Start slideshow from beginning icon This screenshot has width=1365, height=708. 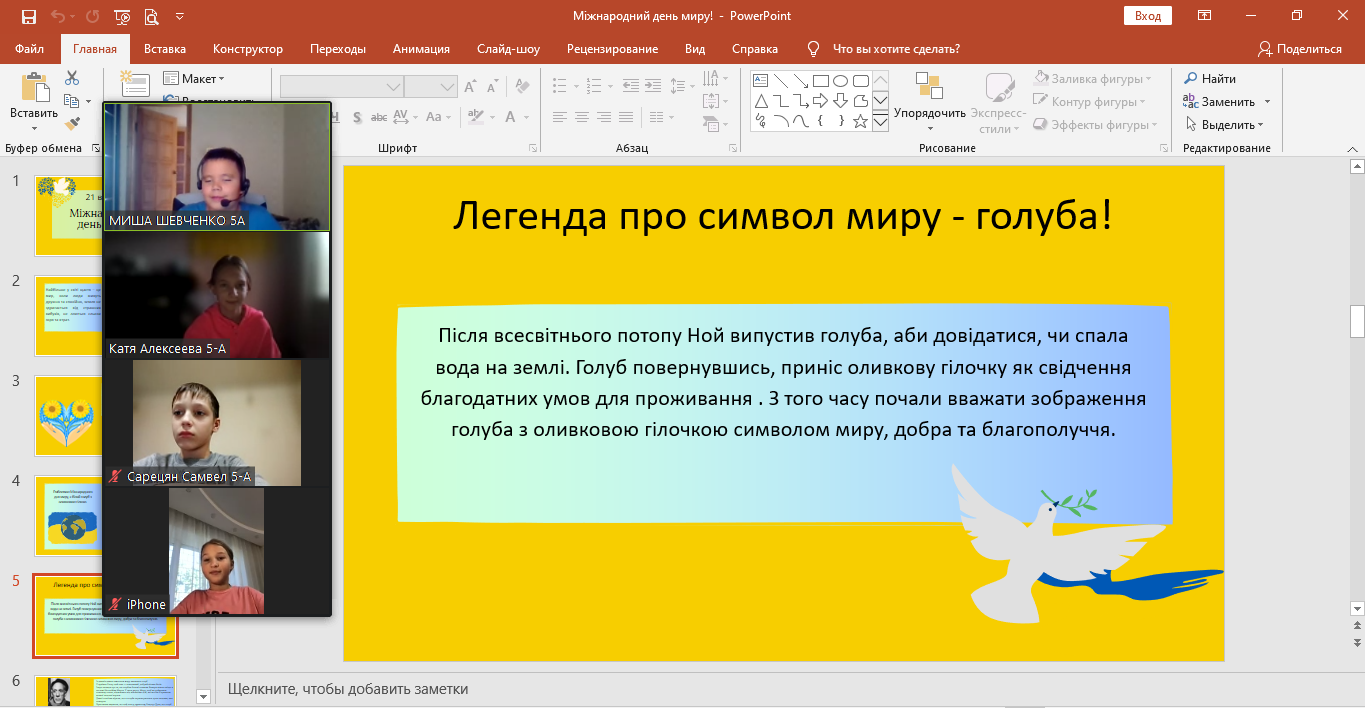click(122, 16)
